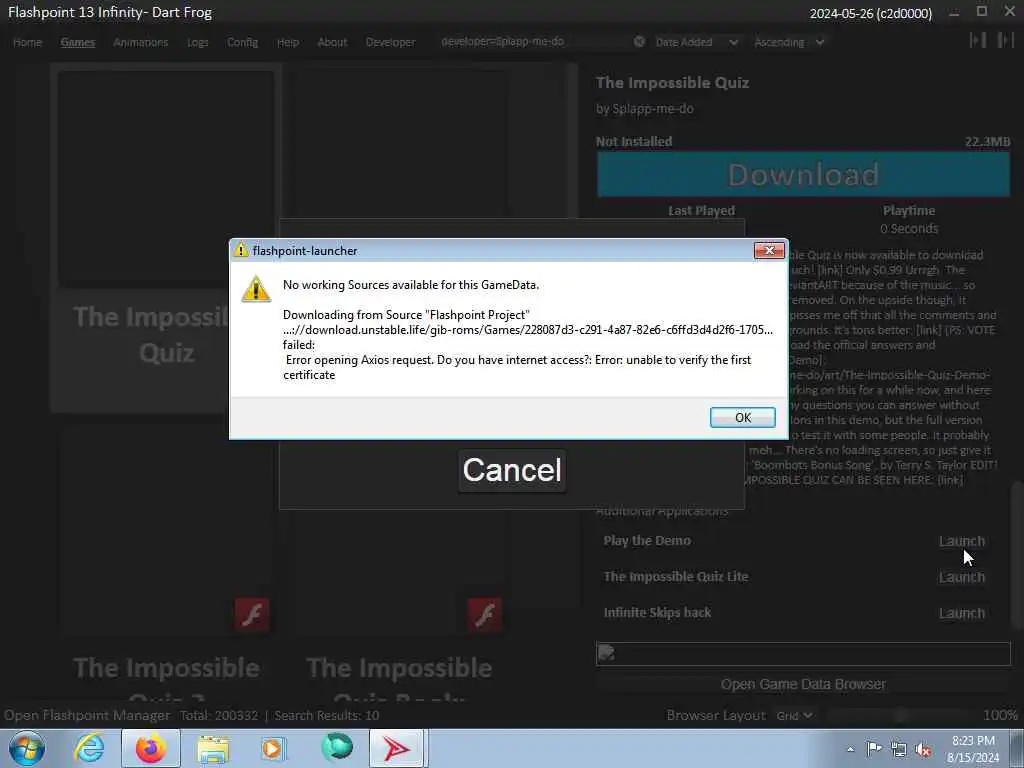Launch The Impossible Quiz Lite
Viewport: 1024px width, 768px height.
(x=961, y=577)
